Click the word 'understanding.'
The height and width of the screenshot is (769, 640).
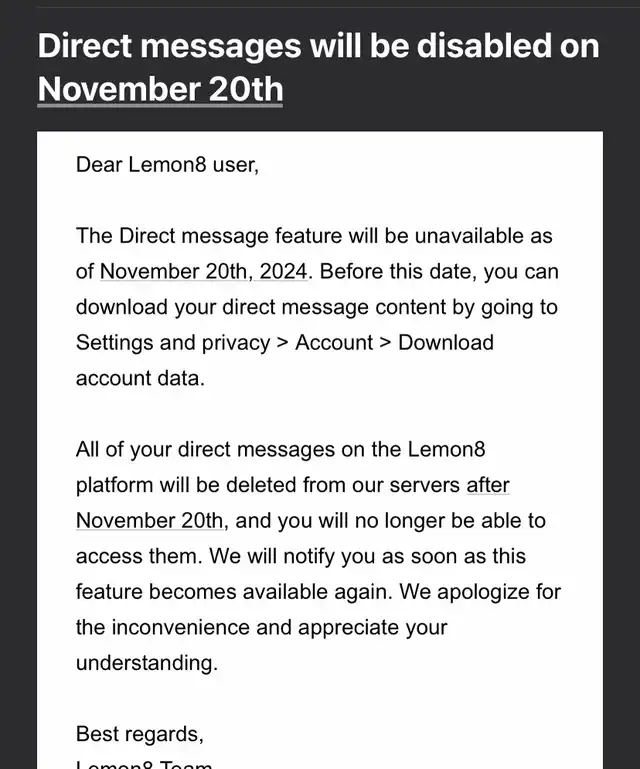click(147, 663)
